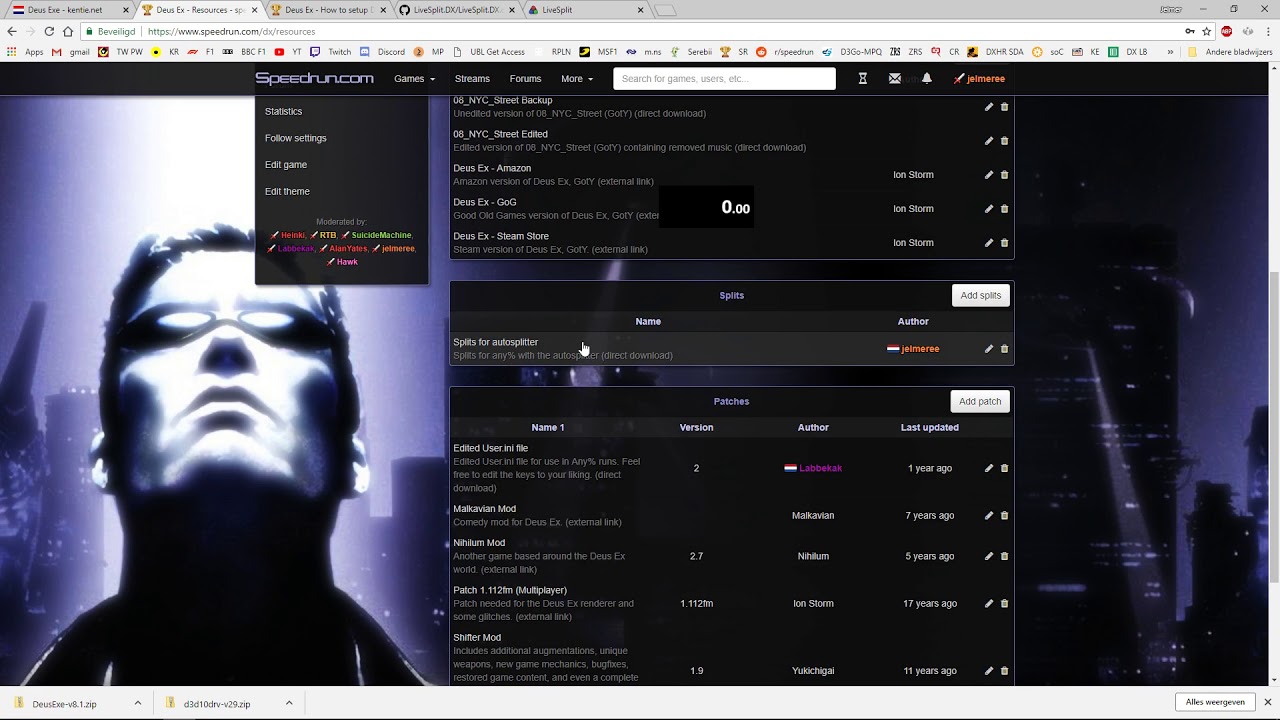Open the Forums menu item
Screen dimensions: 1280x720
(525, 79)
